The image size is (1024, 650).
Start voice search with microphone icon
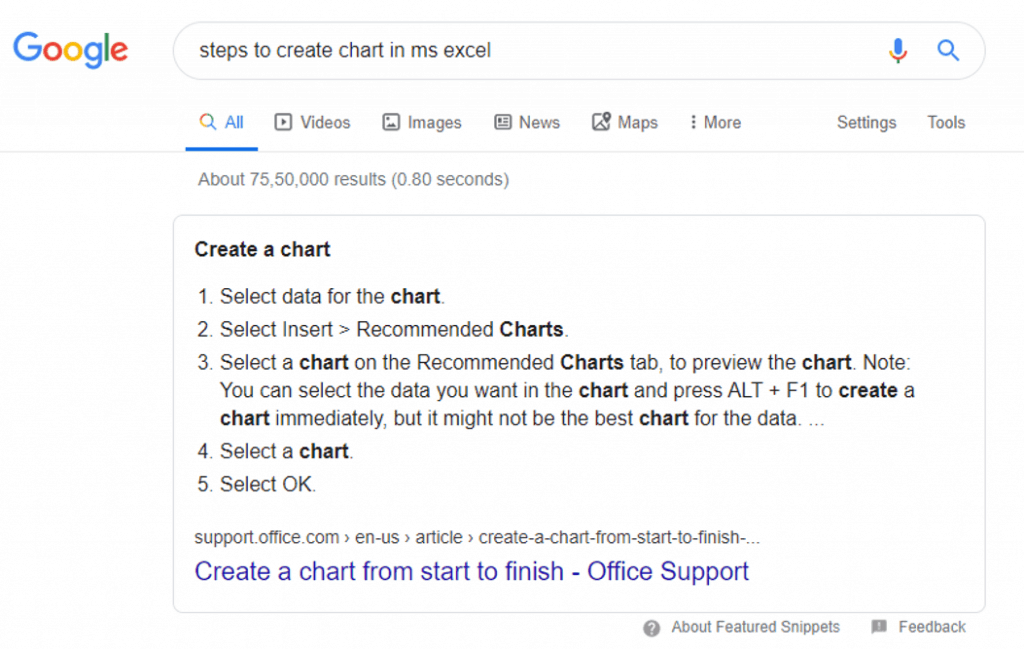[x=898, y=50]
